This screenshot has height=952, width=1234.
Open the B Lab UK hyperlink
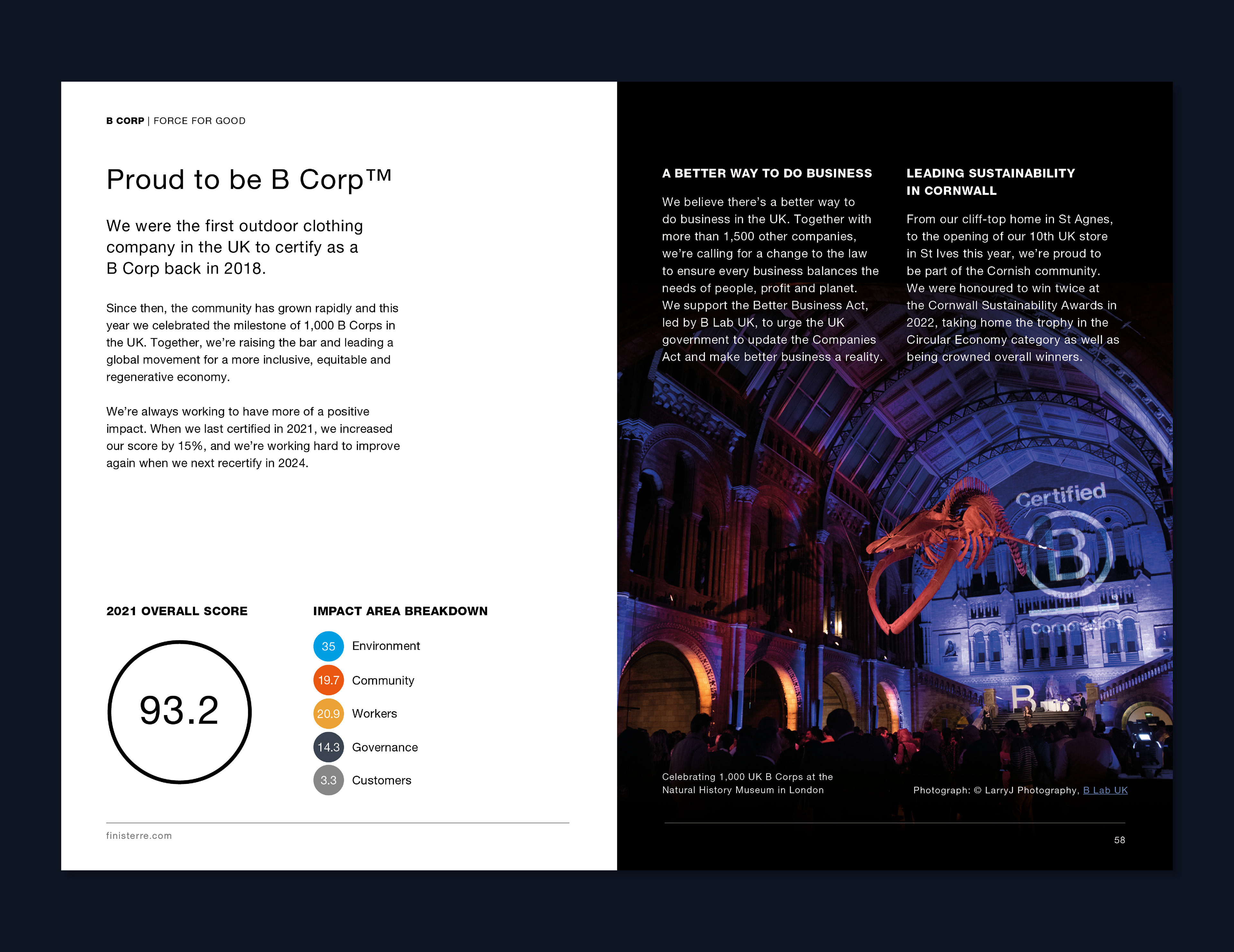point(1104,790)
